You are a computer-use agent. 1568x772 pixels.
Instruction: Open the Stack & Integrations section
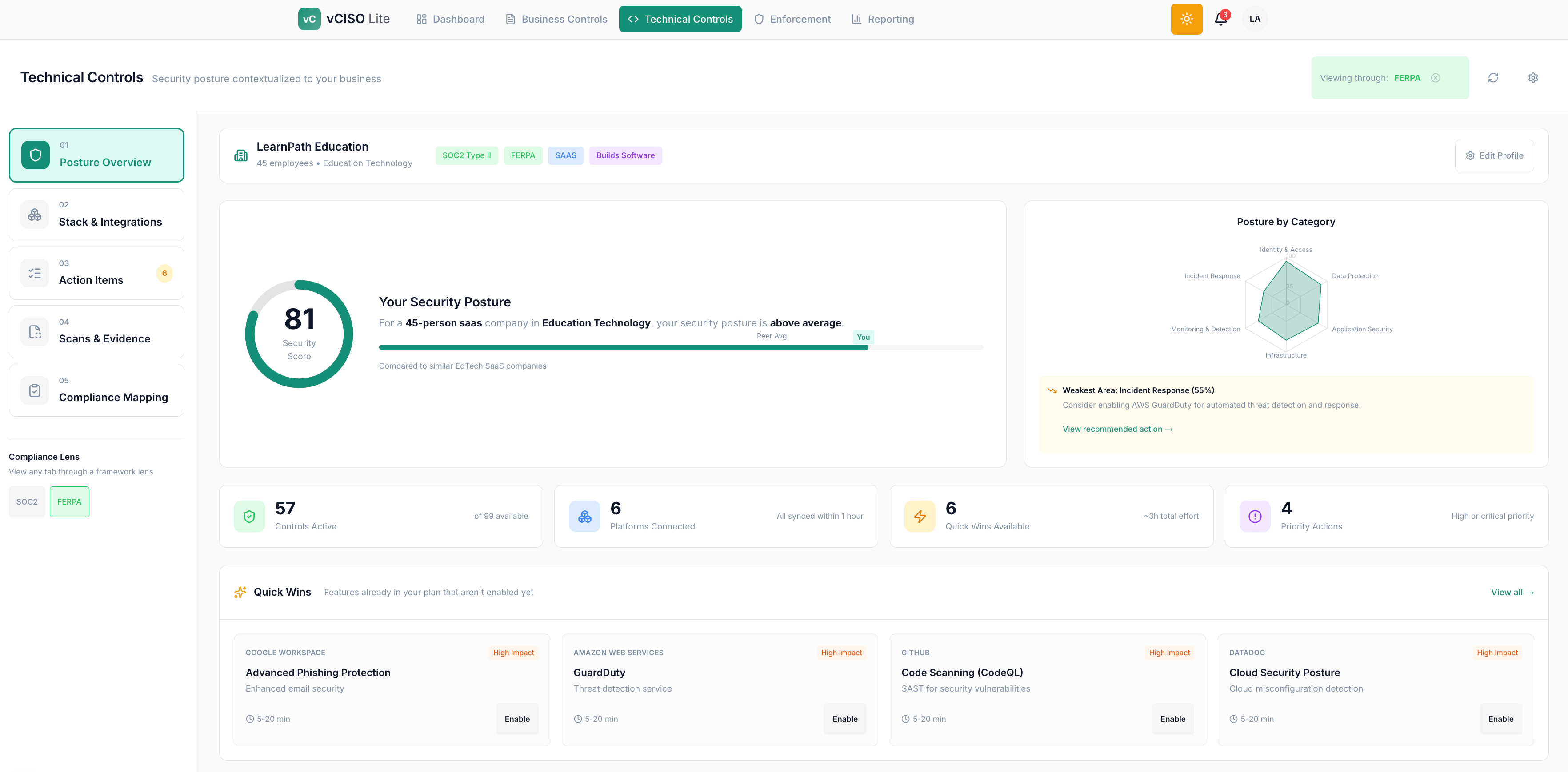coord(97,215)
